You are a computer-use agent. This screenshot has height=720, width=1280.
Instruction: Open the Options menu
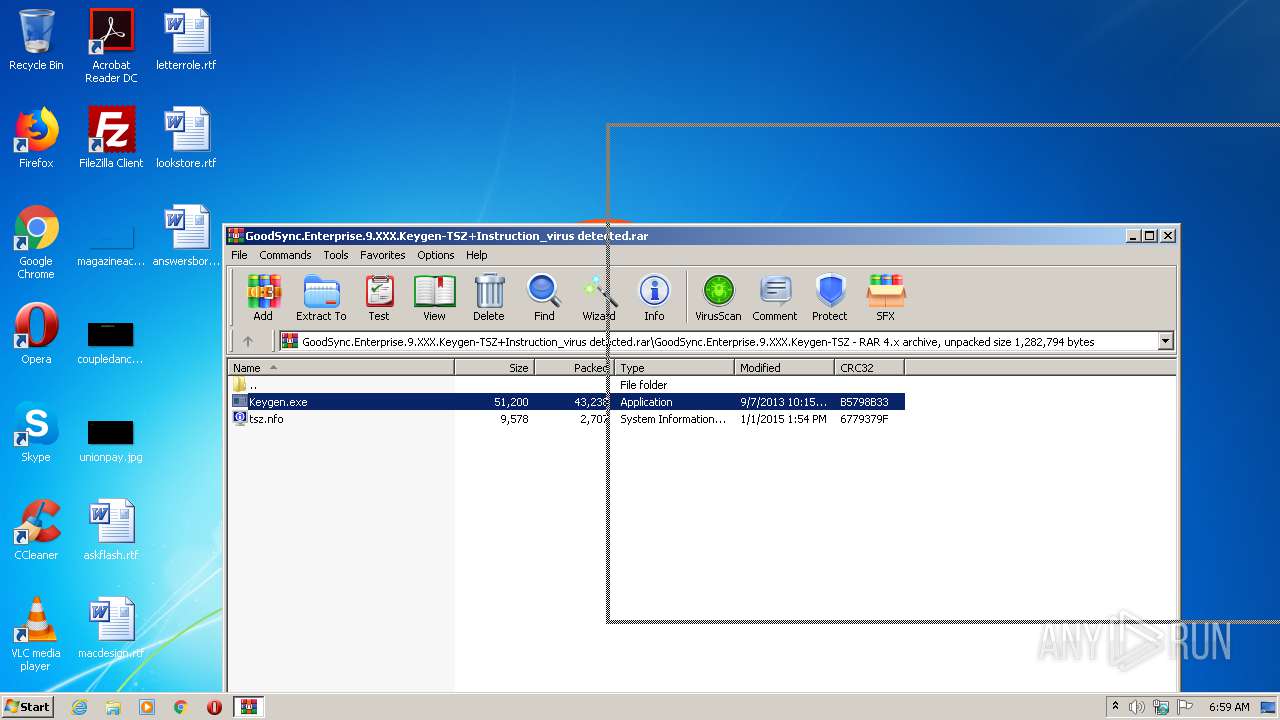[436, 255]
